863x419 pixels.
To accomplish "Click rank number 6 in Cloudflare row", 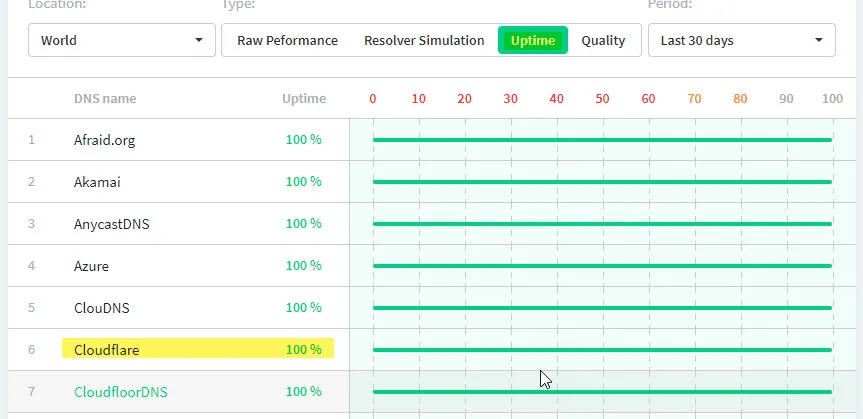I will pyautogui.click(x=31, y=350).
